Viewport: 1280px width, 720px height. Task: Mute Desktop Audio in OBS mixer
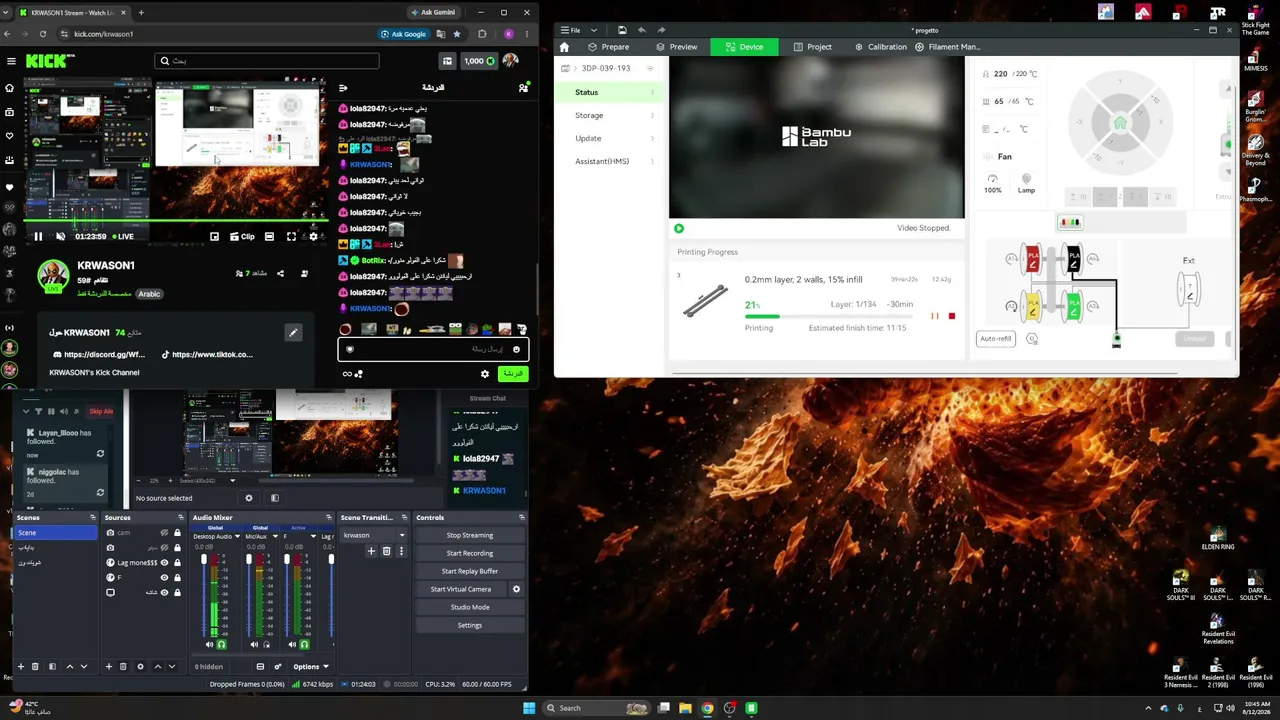point(209,644)
